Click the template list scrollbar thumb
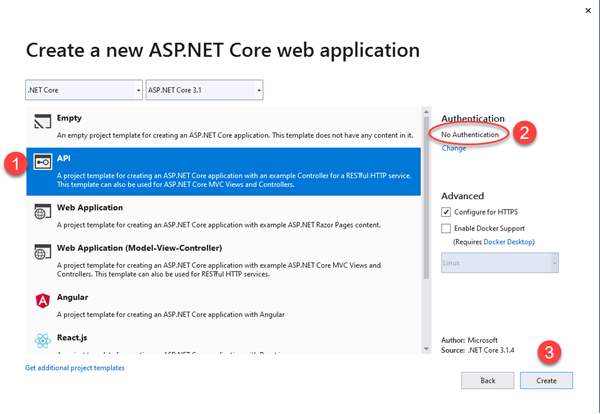This screenshot has width=600, height=414. click(x=426, y=197)
